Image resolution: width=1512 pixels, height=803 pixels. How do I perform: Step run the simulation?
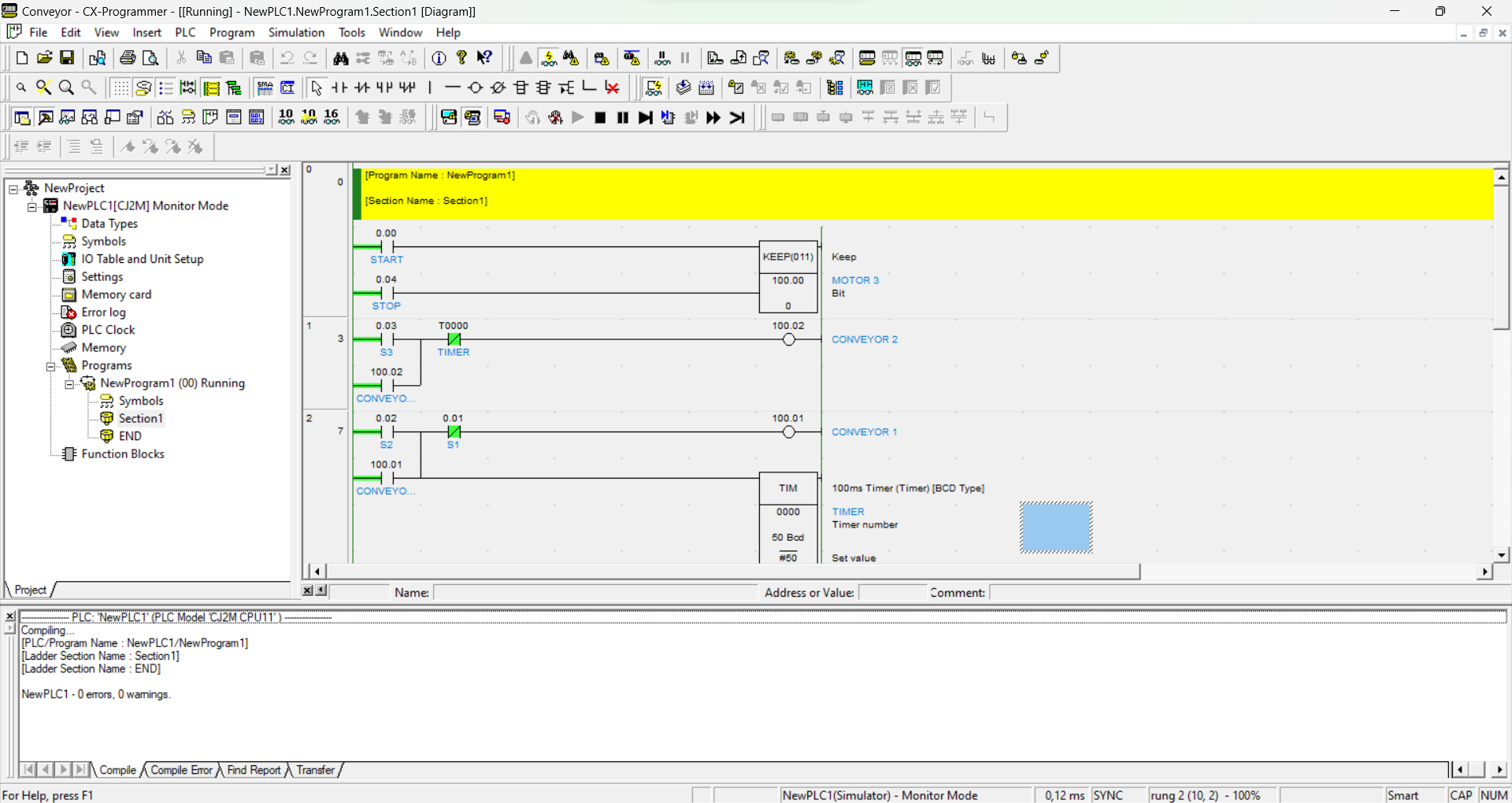(x=646, y=117)
